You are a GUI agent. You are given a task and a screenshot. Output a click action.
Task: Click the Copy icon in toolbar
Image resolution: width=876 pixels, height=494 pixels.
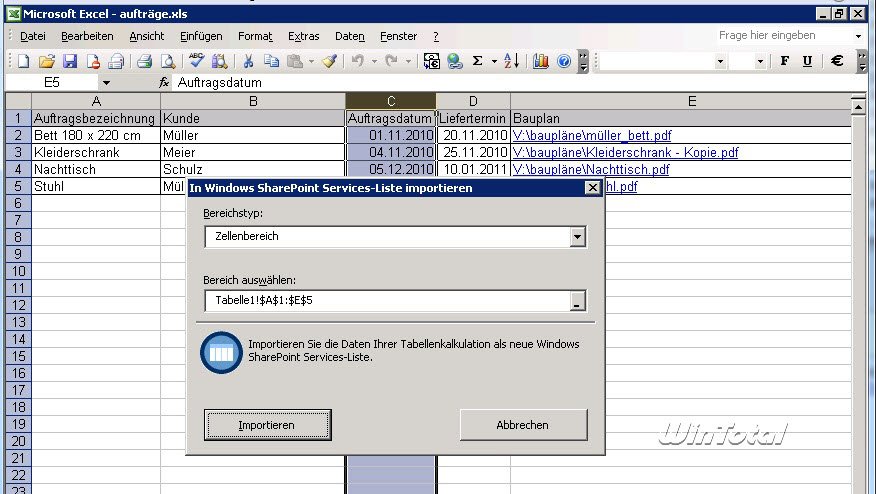pos(272,61)
